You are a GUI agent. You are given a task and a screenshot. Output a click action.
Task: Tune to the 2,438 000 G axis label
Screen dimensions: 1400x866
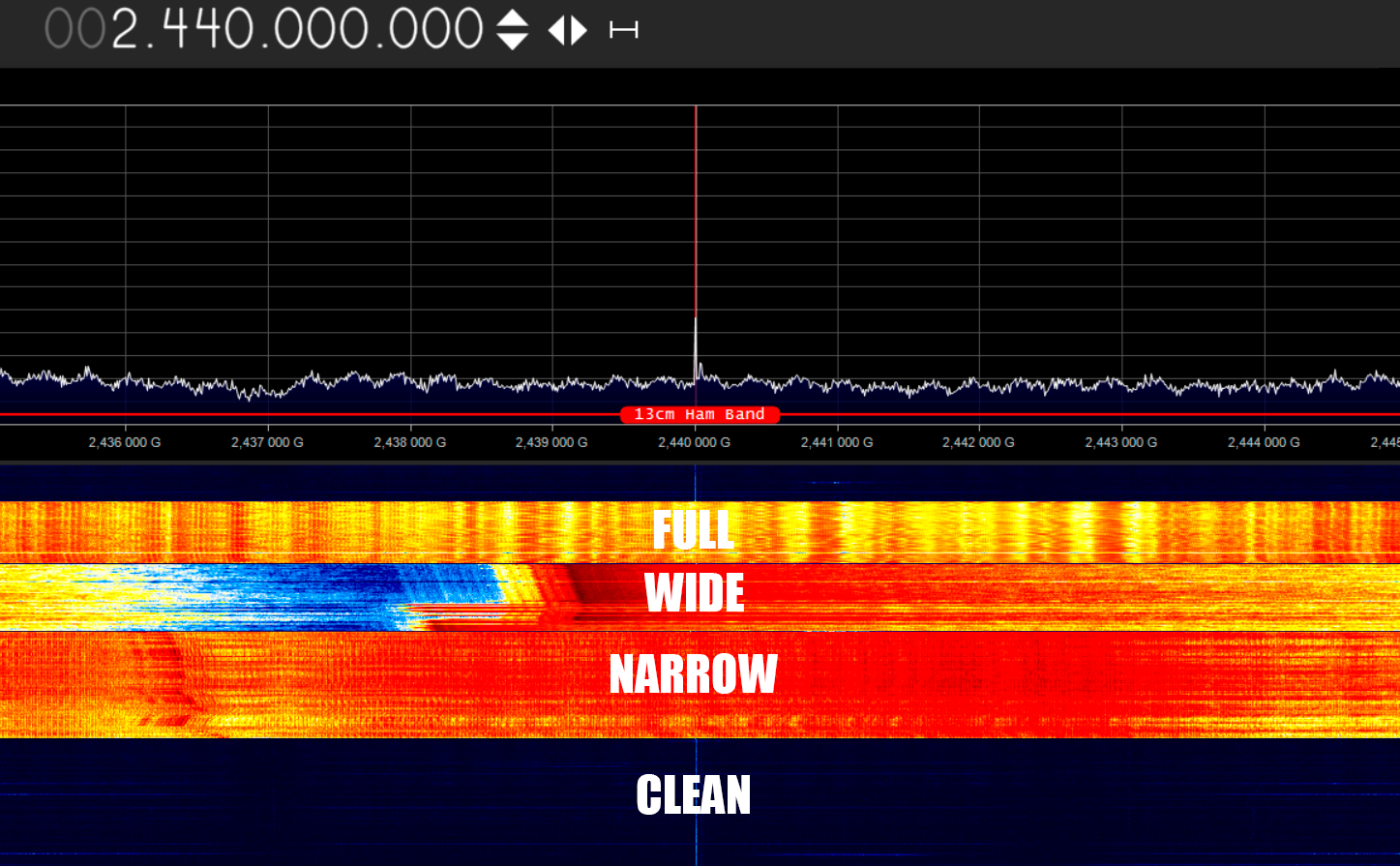click(410, 442)
